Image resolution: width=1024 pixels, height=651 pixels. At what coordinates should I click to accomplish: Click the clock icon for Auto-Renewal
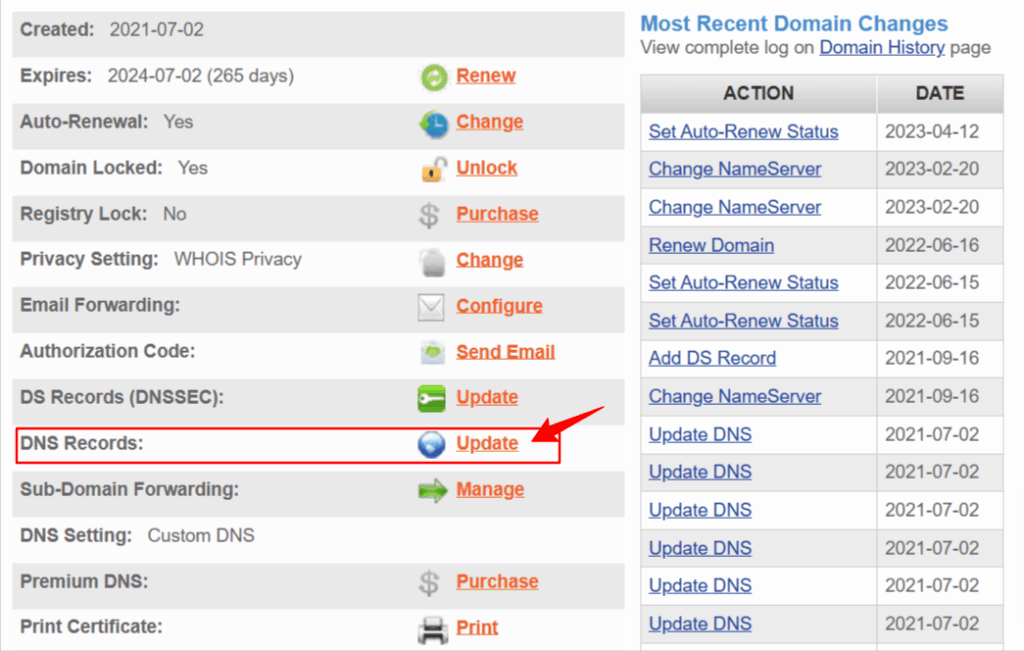(433, 123)
